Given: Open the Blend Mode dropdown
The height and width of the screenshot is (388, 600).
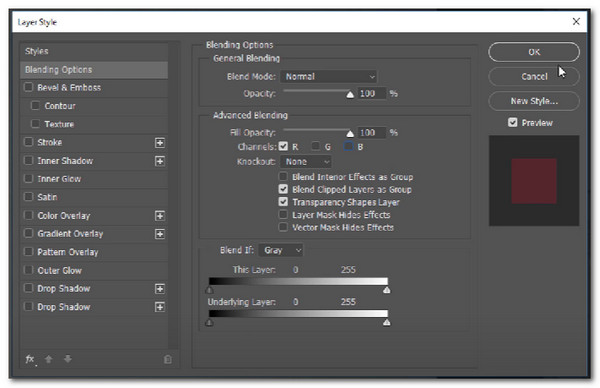Looking at the screenshot, I should (x=329, y=77).
